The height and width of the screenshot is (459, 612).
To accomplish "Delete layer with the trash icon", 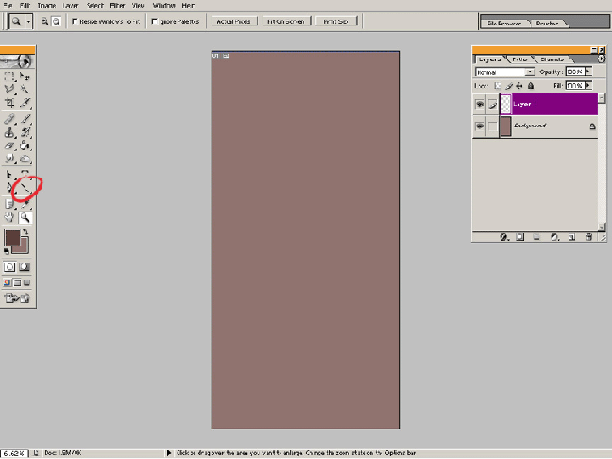I will click(589, 237).
